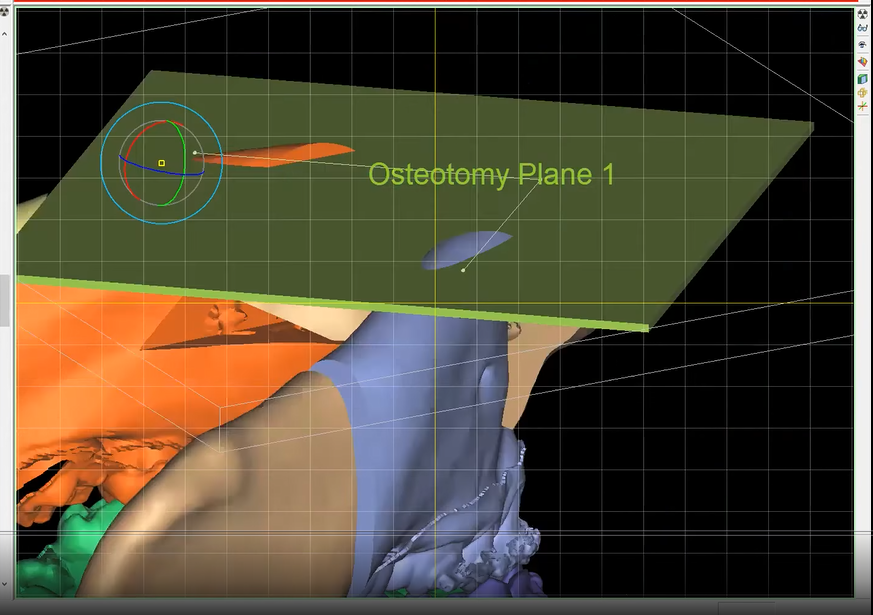The image size is (873, 615).
Task: Click the green rotation arc of the gizmo
Action: pyautogui.click(x=184, y=156)
